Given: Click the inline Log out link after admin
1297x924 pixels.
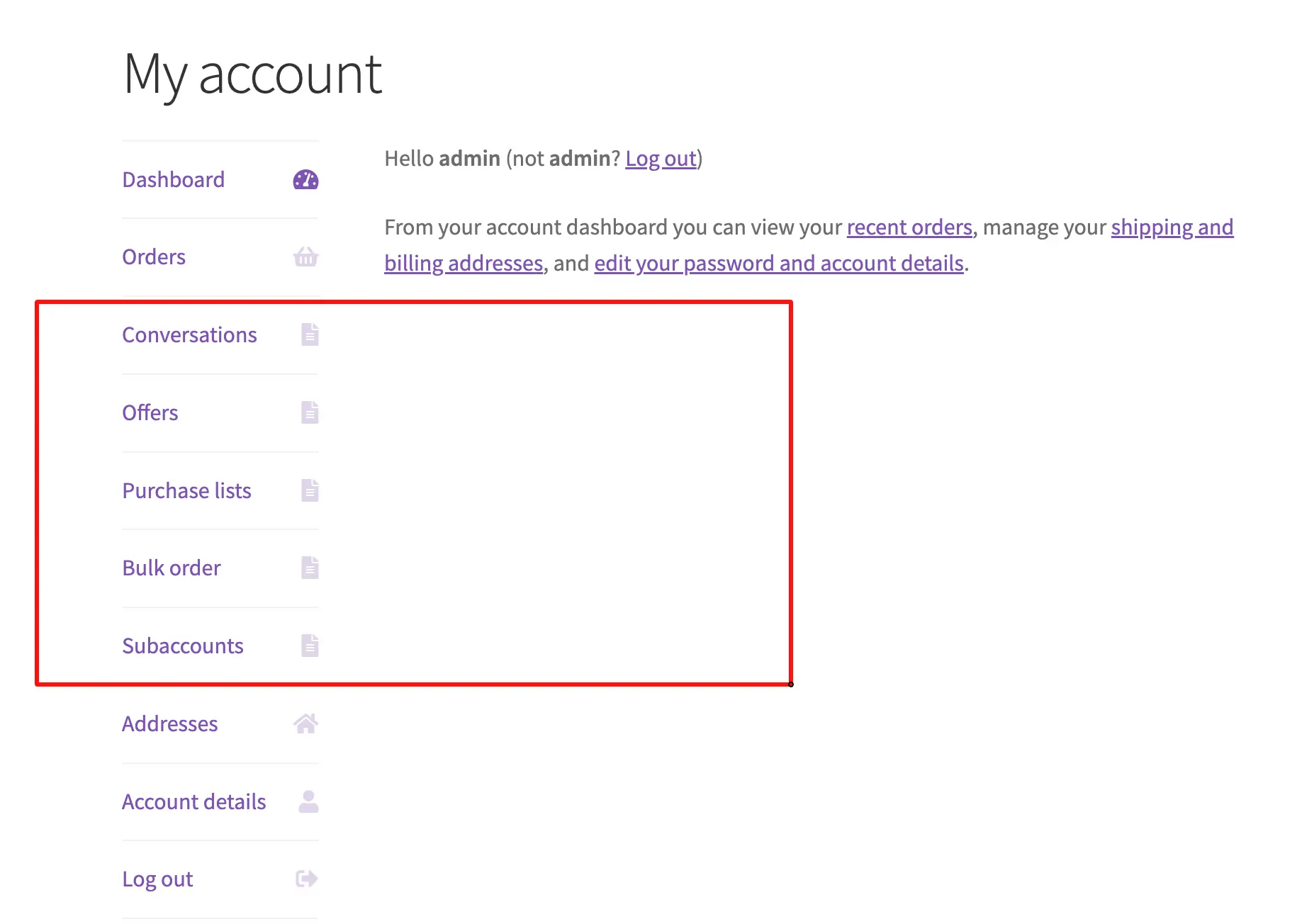Looking at the screenshot, I should click(661, 159).
